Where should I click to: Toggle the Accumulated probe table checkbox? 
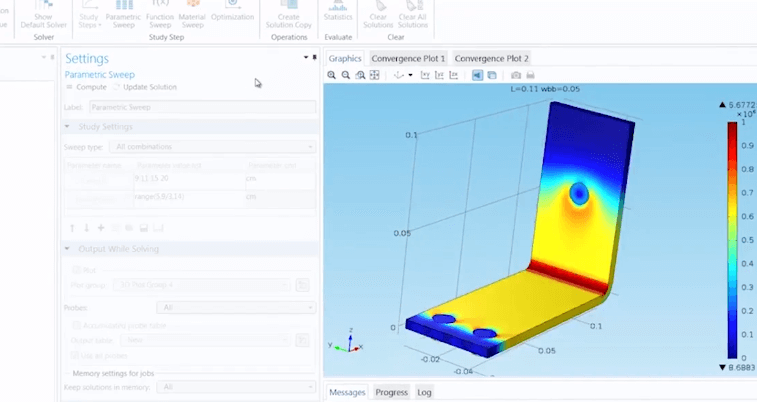76,325
